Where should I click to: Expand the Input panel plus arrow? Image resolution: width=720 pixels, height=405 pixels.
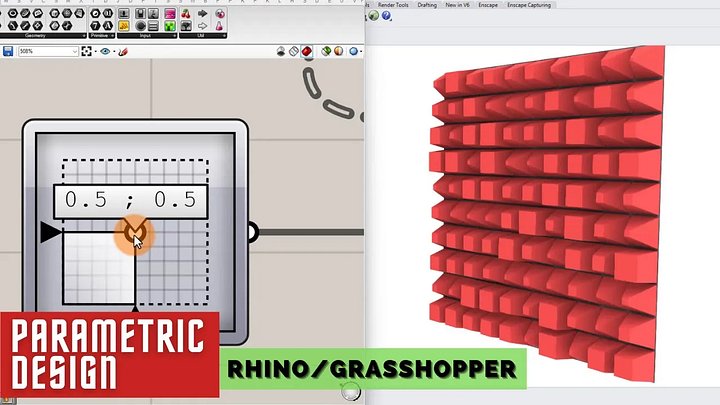coord(175,36)
